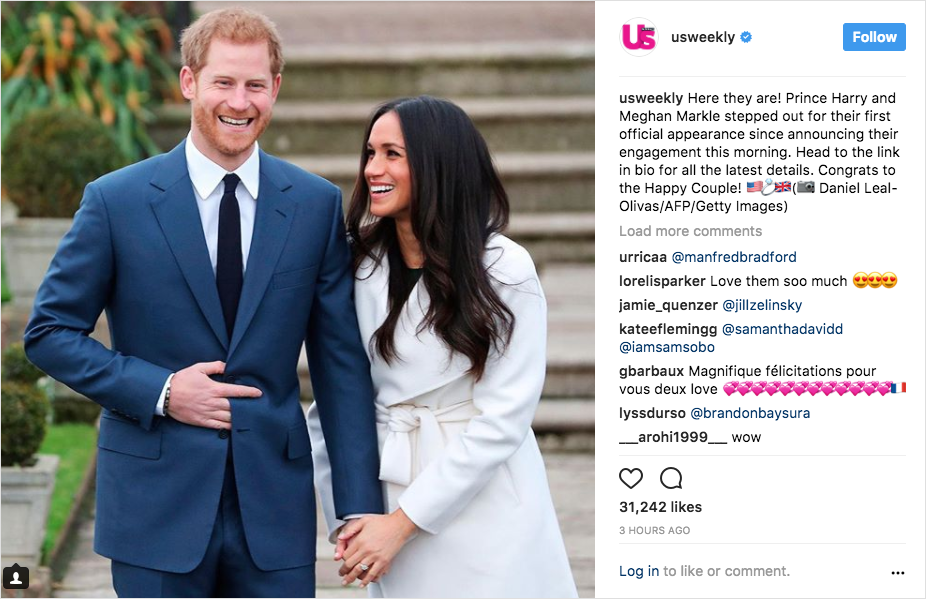Click the Us Weekly profile avatar
926x599 pixels.
pyautogui.click(x=638, y=37)
